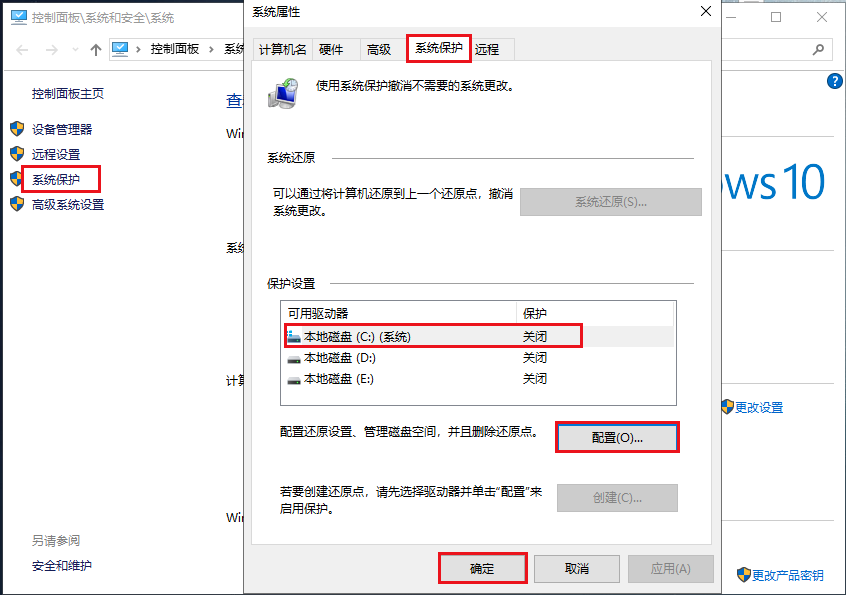Click 确定 to confirm dialog
The image size is (846, 595).
click(x=482, y=569)
